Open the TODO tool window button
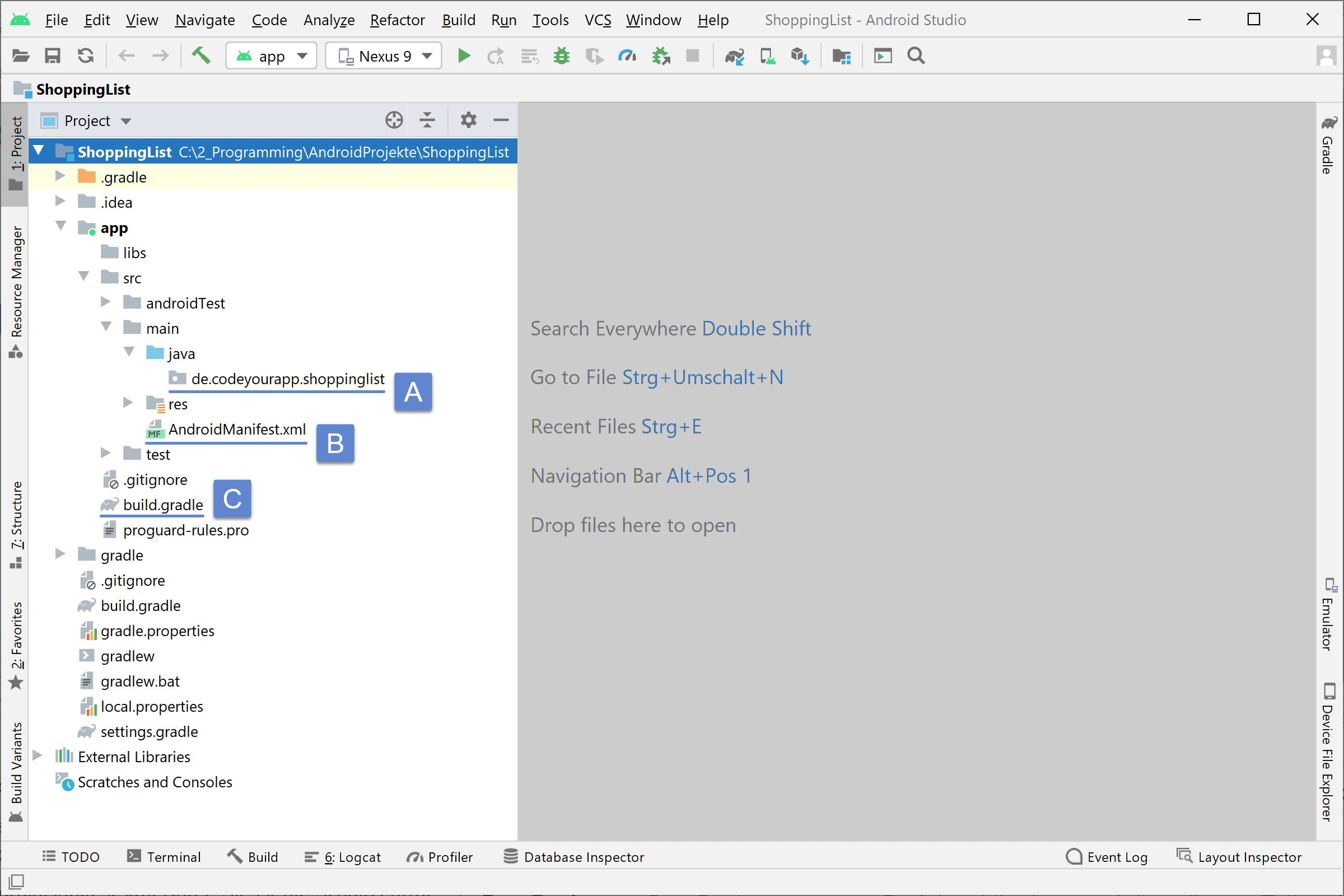 tap(72, 857)
